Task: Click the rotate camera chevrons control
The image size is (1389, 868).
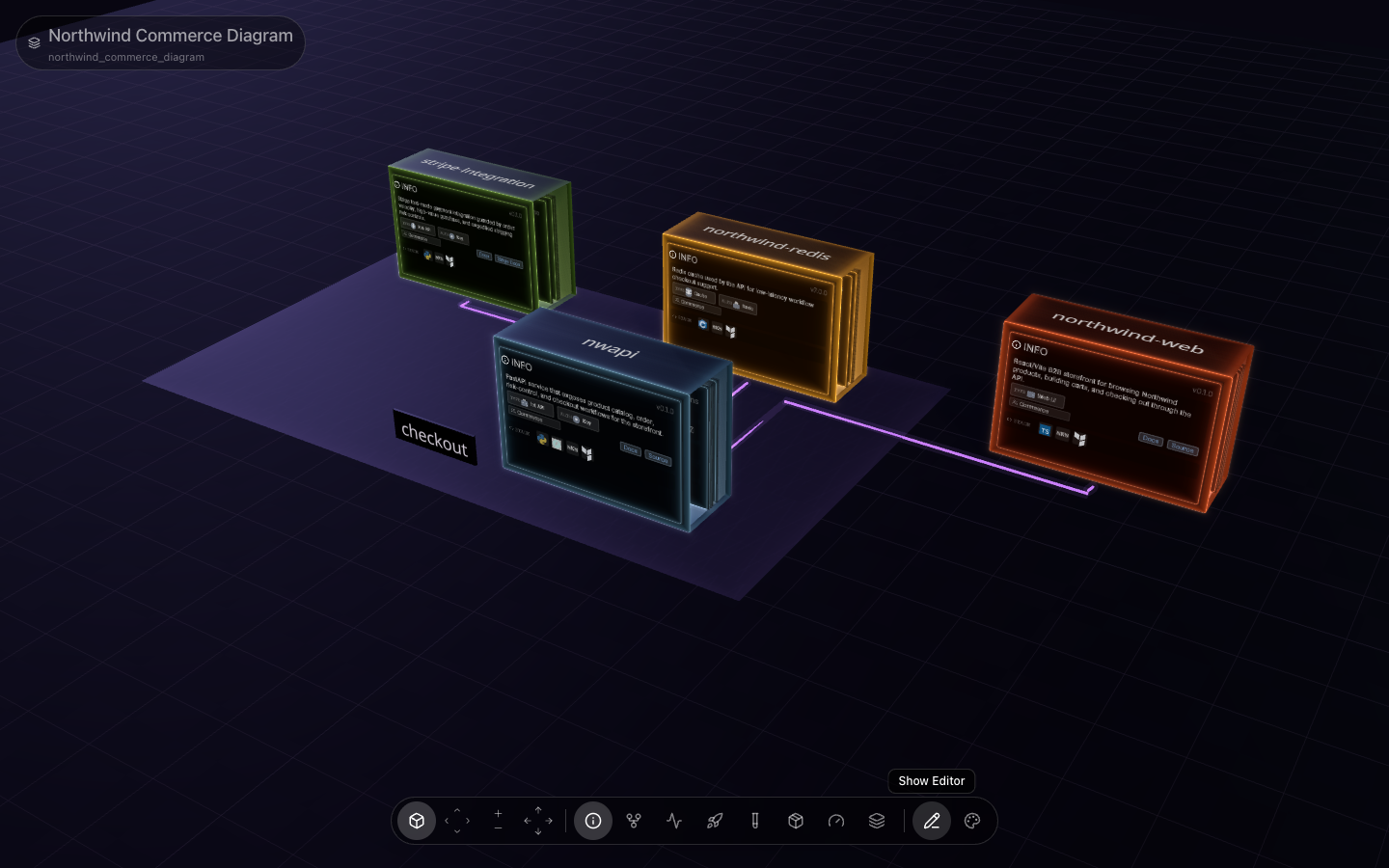Action: coord(457,821)
